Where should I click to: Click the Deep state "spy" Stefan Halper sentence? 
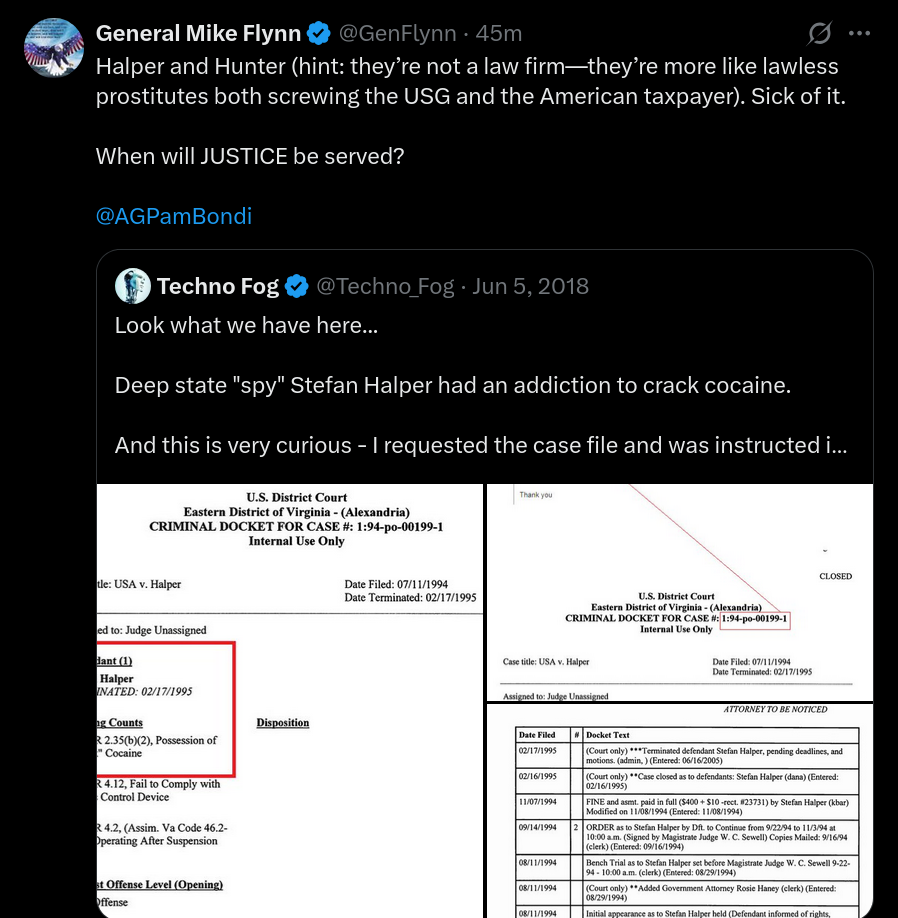coord(453,385)
